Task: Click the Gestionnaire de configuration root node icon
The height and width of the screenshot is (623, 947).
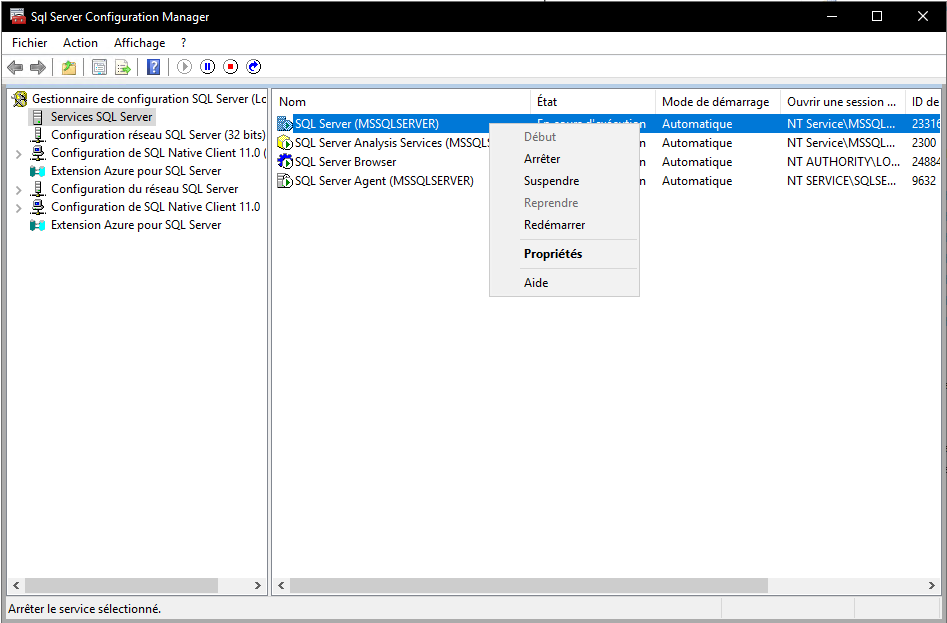Action: pos(20,99)
